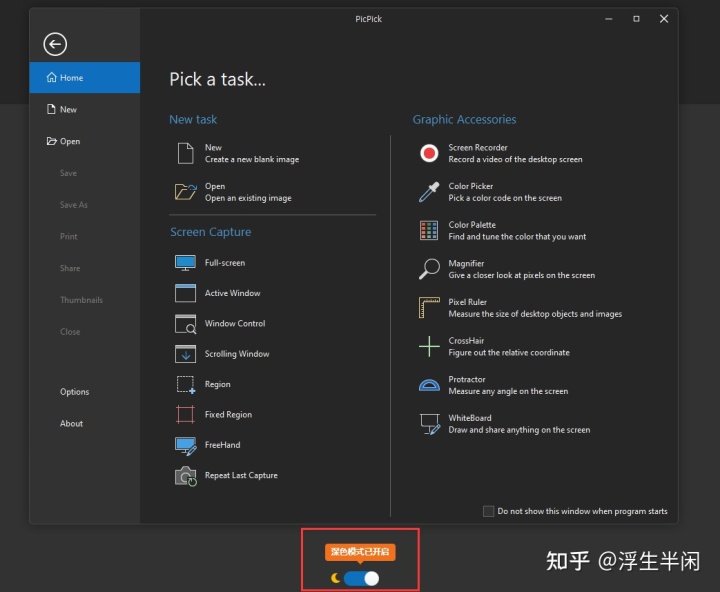Click the Scrolling Window label
This screenshot has height=592, width=720.
(x=237, y=354)
